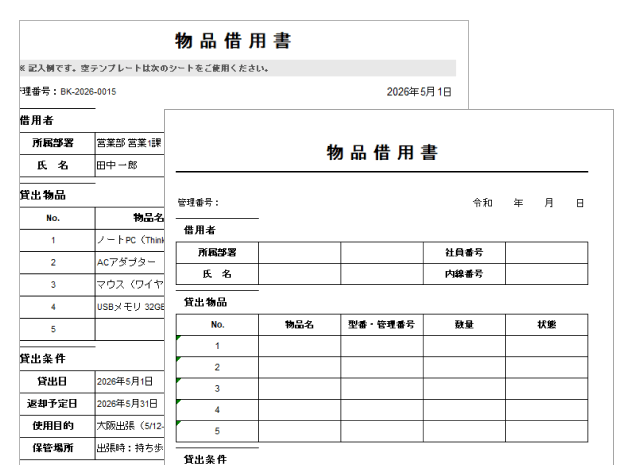Click the No. header above ノートPC row
This screenshot has width=633, height=465.
click(53, 218)
